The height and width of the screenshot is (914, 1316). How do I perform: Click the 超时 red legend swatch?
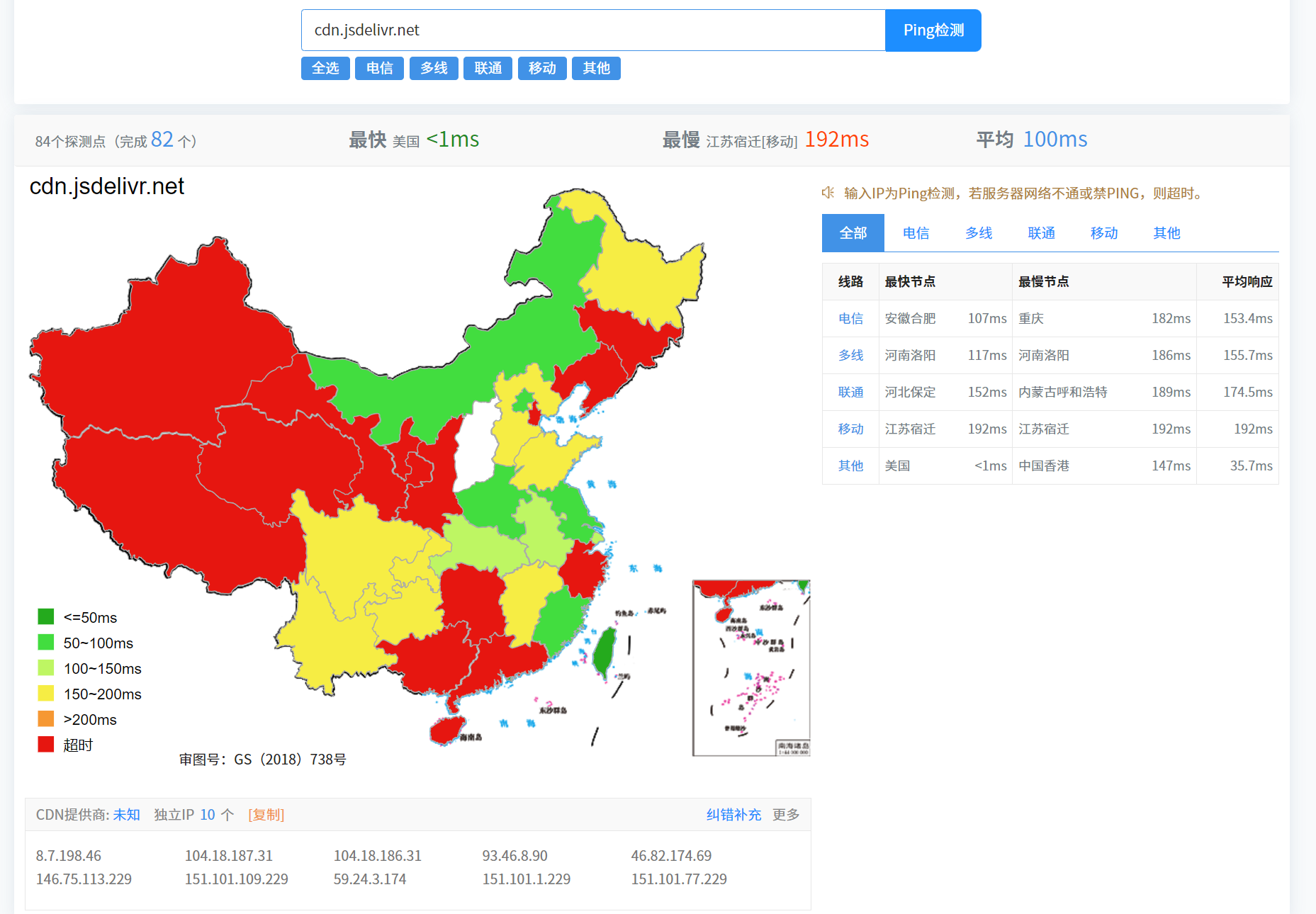click(46, 744)
